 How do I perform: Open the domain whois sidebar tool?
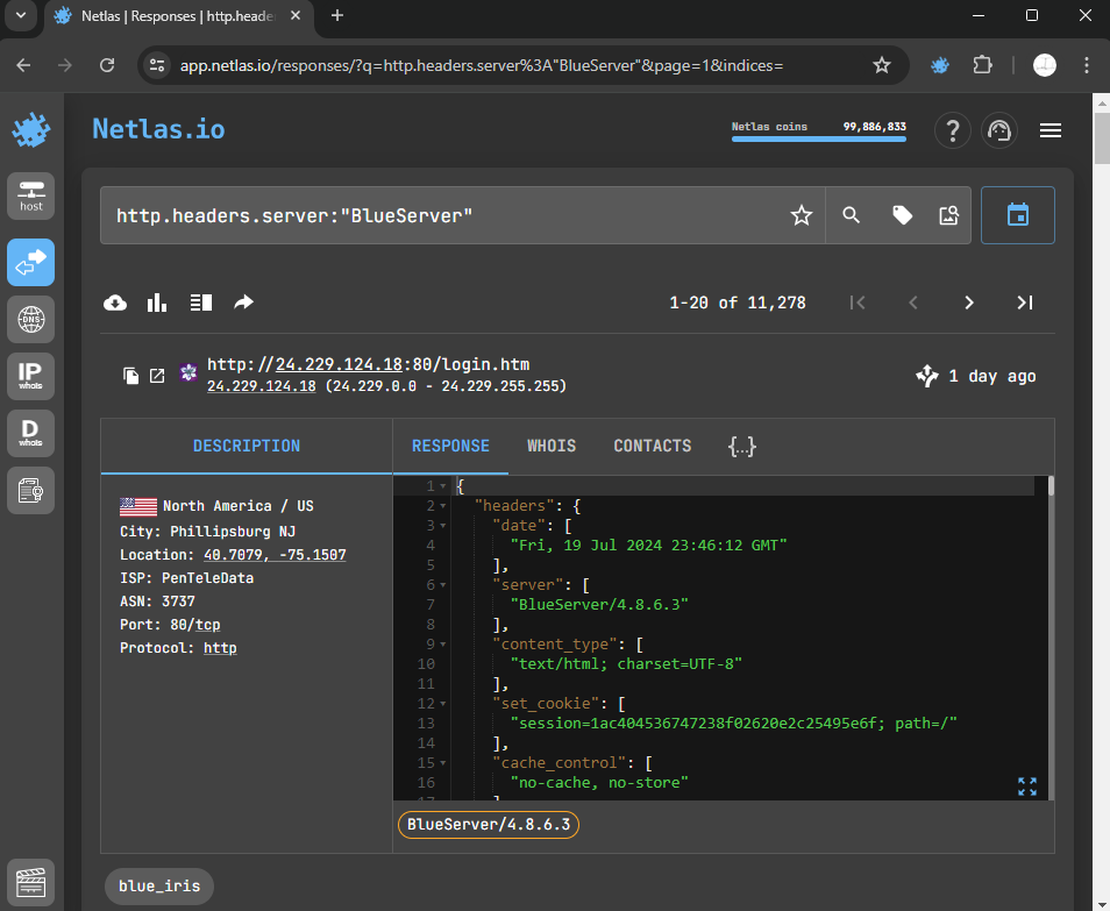tap(31, 432)
